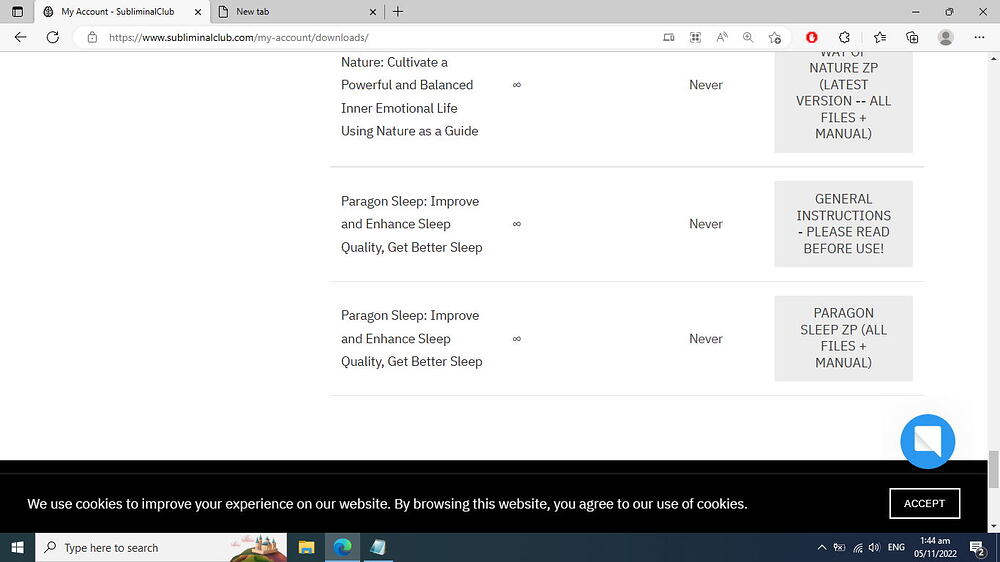Click the scrollbar down arrow
This screenshot has width=1000, height=562.
coord(994,526)
